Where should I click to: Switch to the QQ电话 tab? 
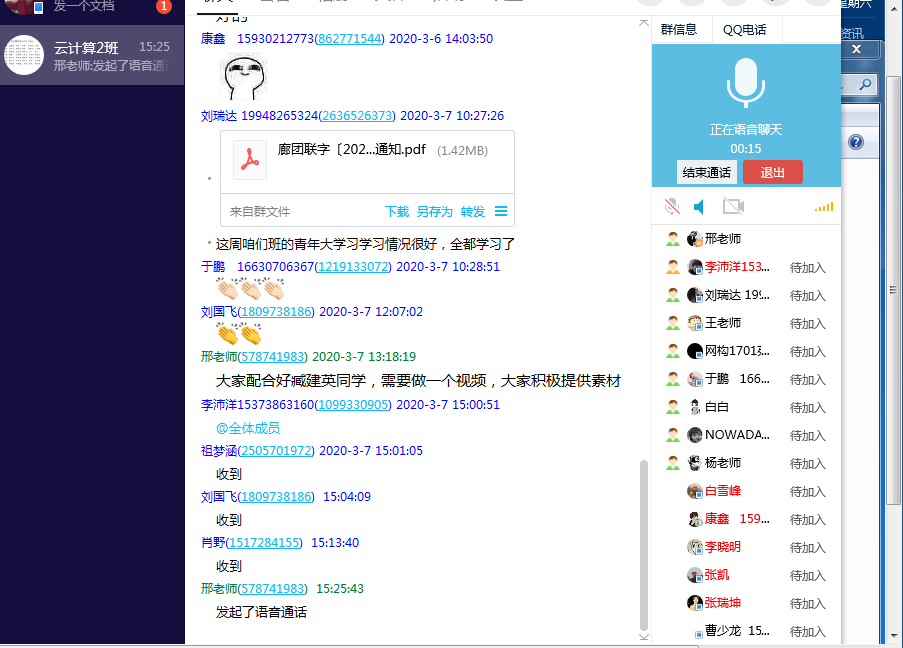(x=745, y=29)
